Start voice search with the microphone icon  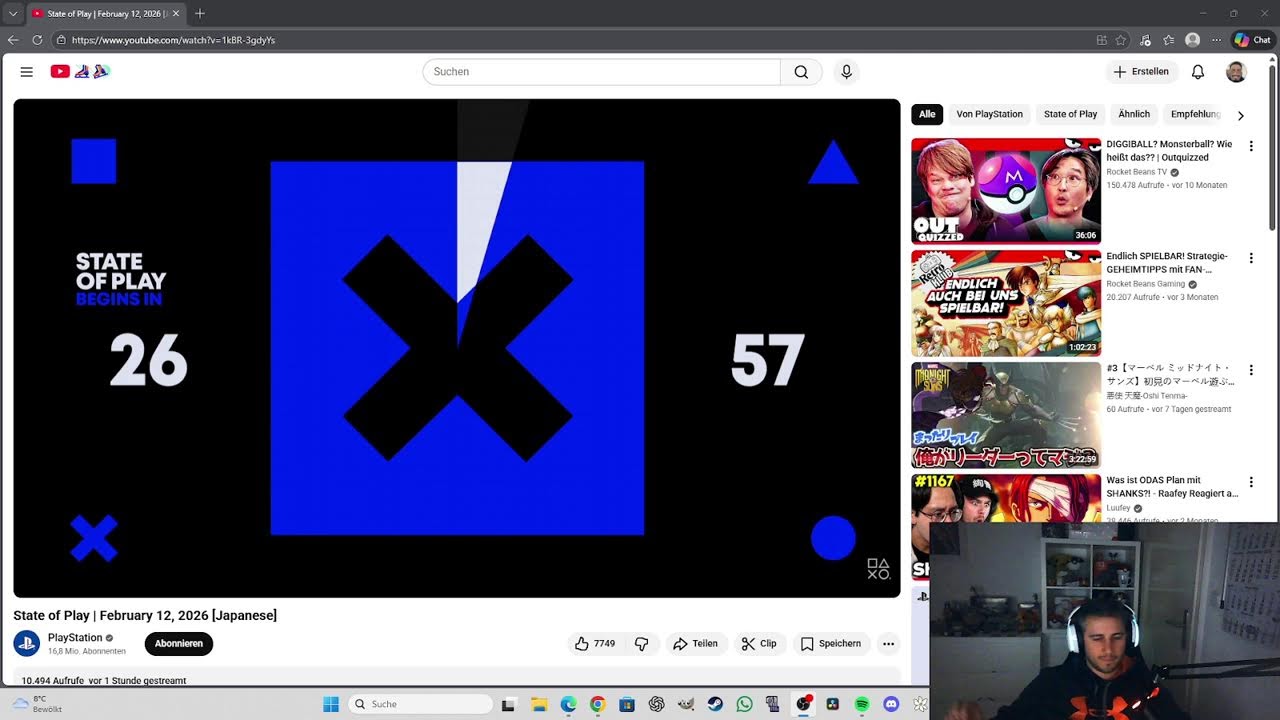click(x=846, y=72)
